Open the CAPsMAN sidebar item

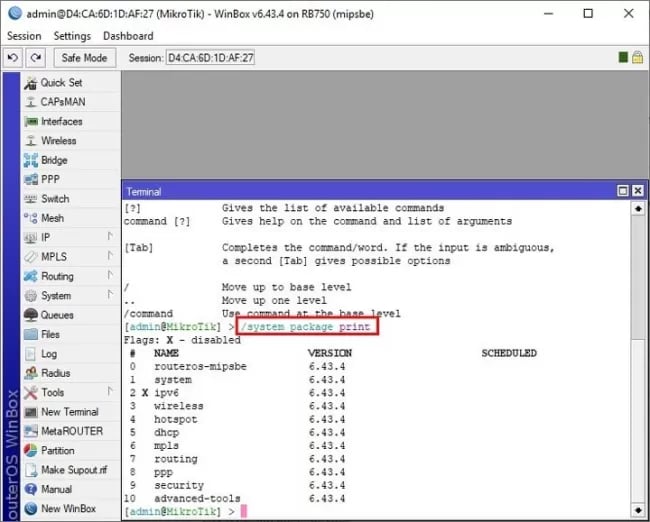pyautogui.click(x=70, y=102)
